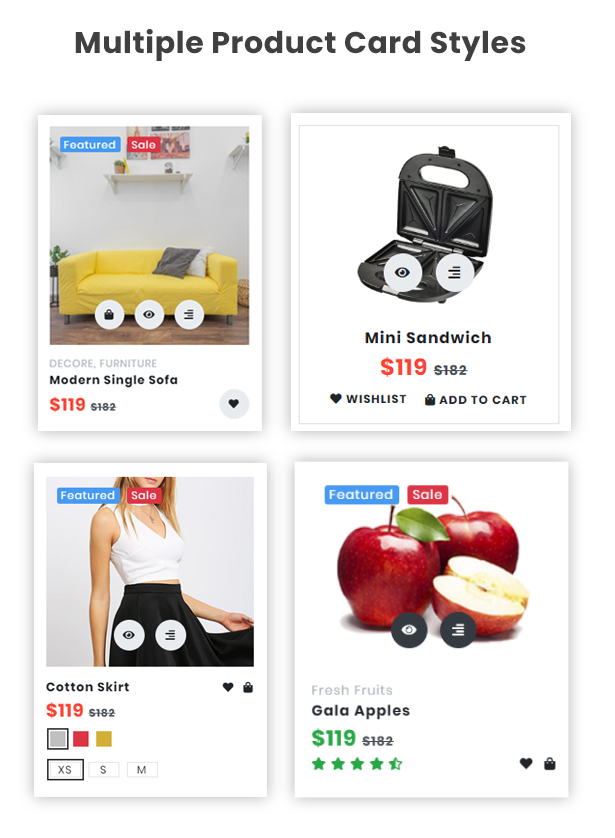Open quick view eye on Gala Apples
This screenshot has height=838, width=615.
[x=409, y=630]
